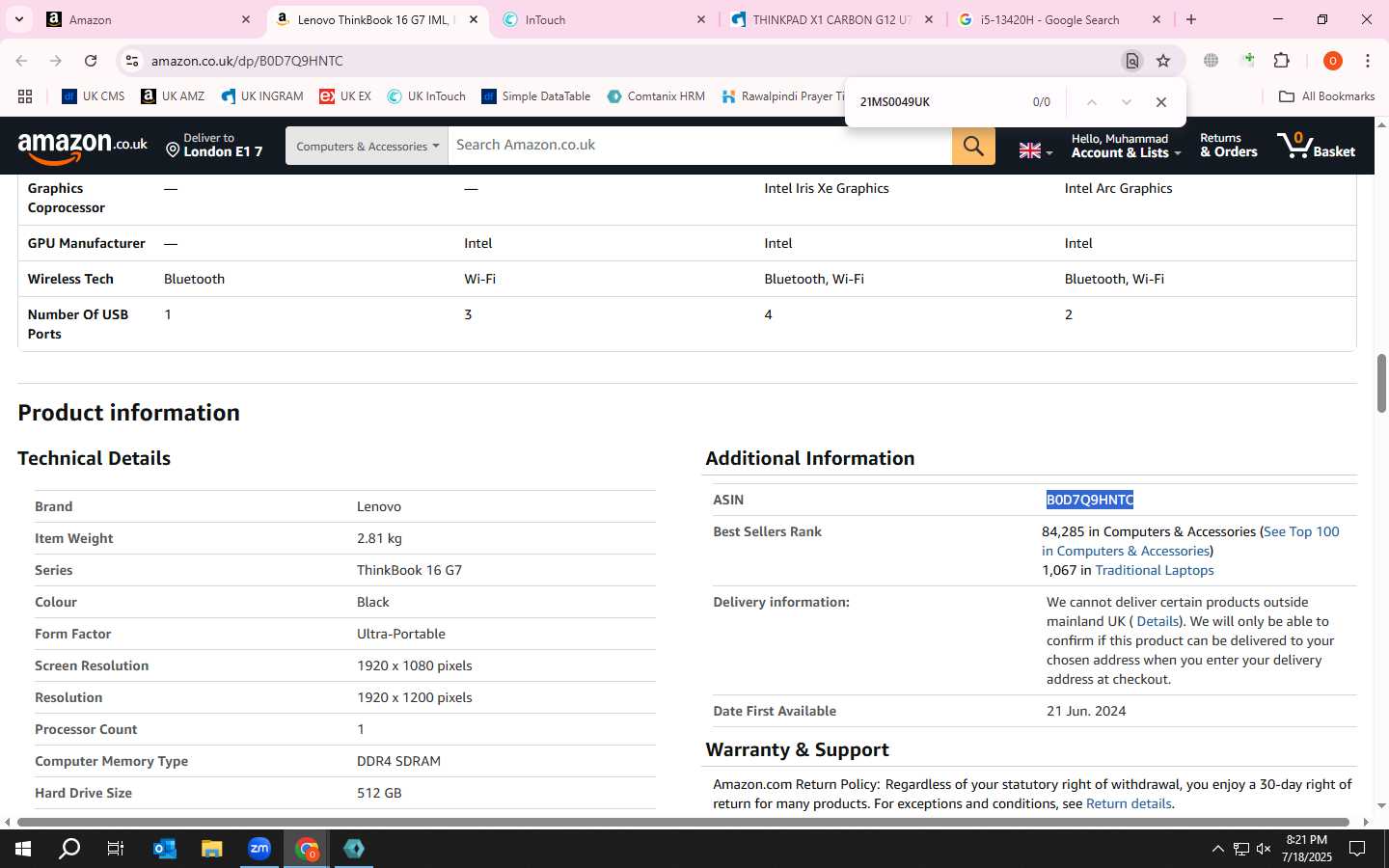Open All Bookmarks folder
The height and width of the screenshot is (868, 1389).
click(1326, 96)
